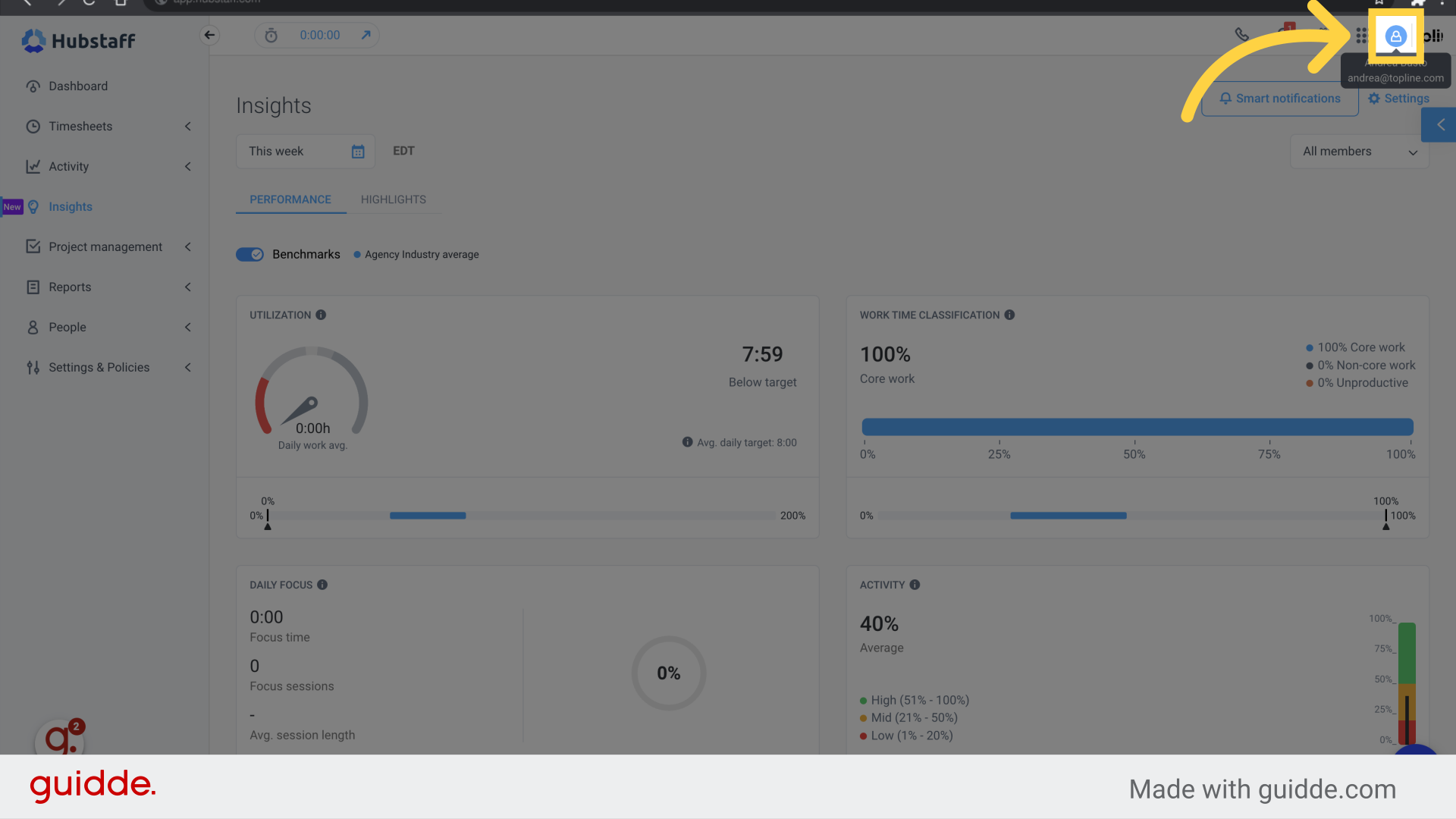
Task: Expand the right side blue panel arrow
Action: 1440,124
